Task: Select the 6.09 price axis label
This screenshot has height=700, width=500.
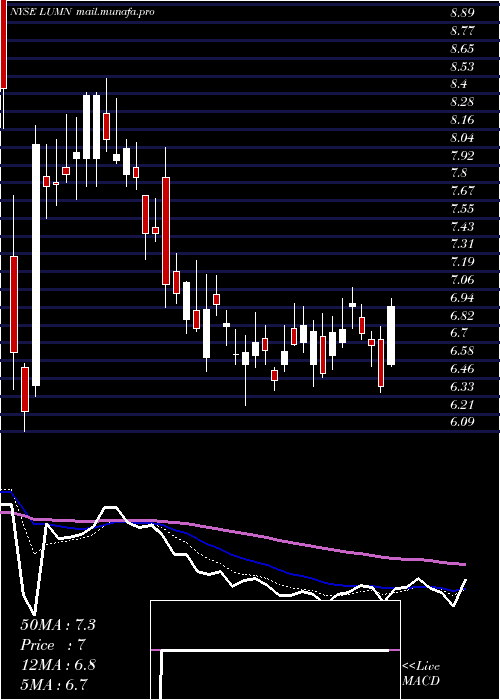Action: [x=462, y=421]
